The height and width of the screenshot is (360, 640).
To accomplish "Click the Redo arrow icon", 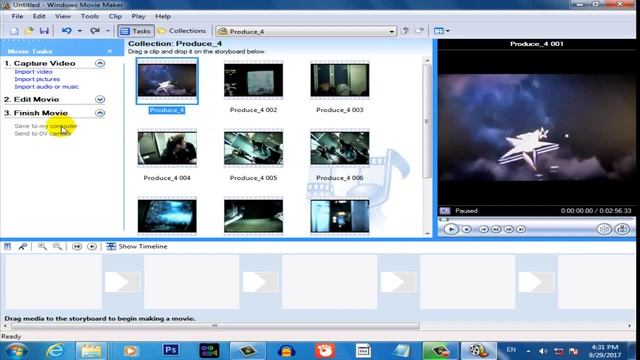I will 95,31.
